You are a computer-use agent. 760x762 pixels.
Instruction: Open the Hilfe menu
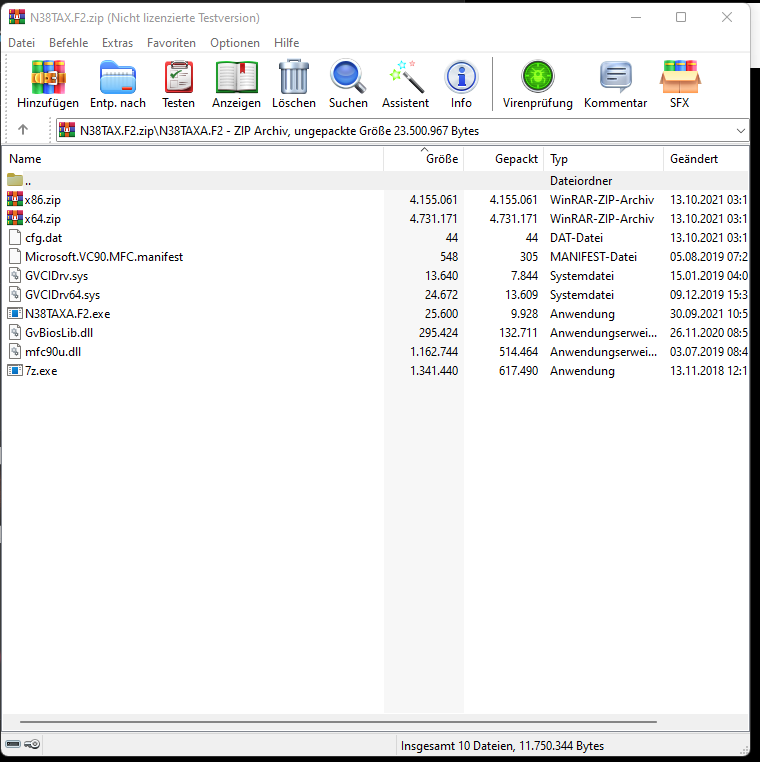pos(287,43)
